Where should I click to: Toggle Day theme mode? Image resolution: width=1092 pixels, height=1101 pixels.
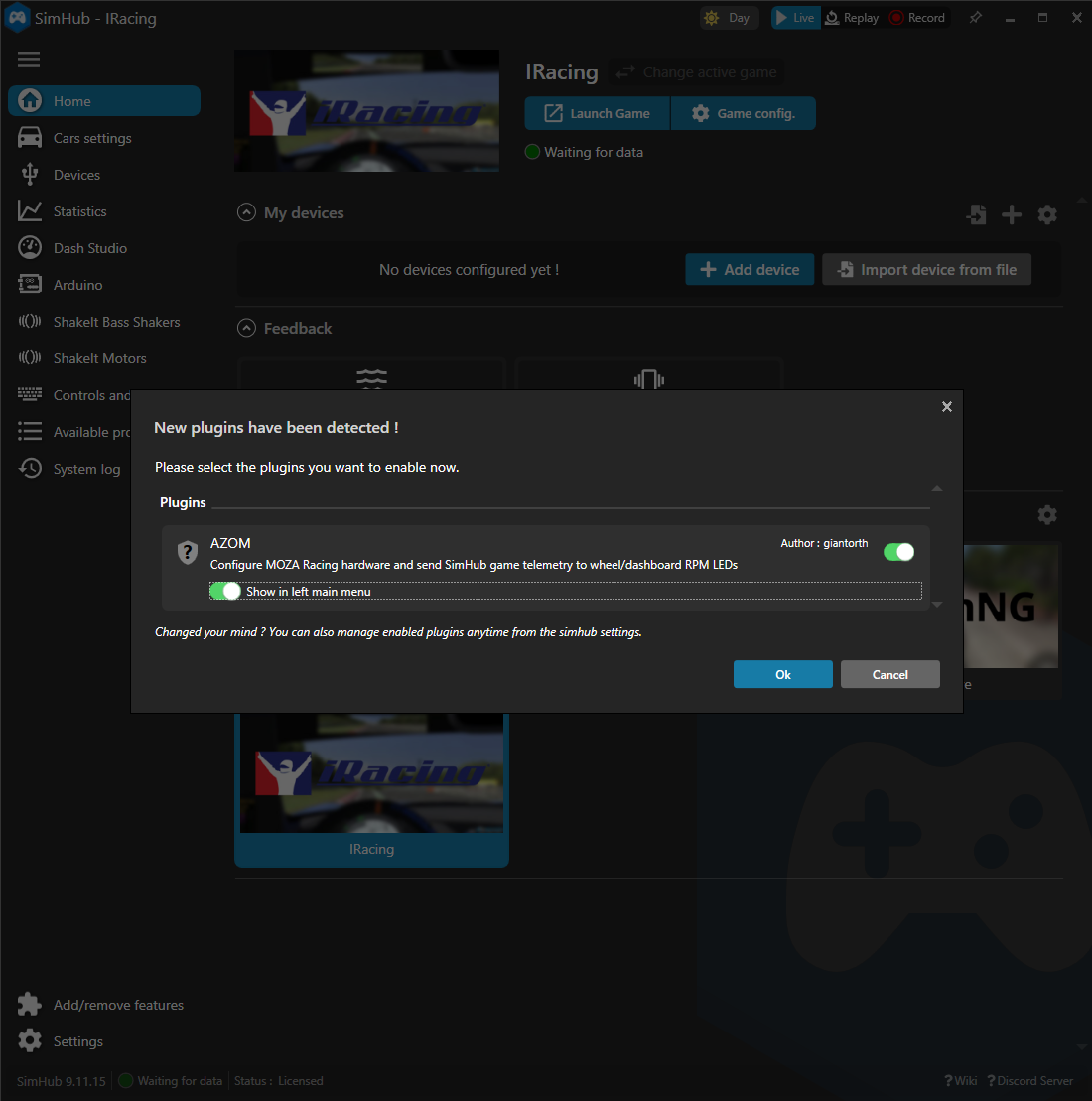[x=729, y=18]
